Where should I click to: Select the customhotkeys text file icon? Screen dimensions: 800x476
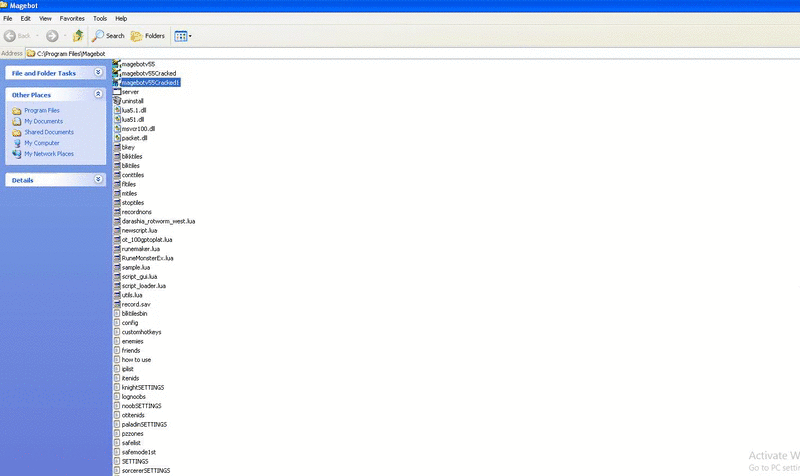coord(117,332)
